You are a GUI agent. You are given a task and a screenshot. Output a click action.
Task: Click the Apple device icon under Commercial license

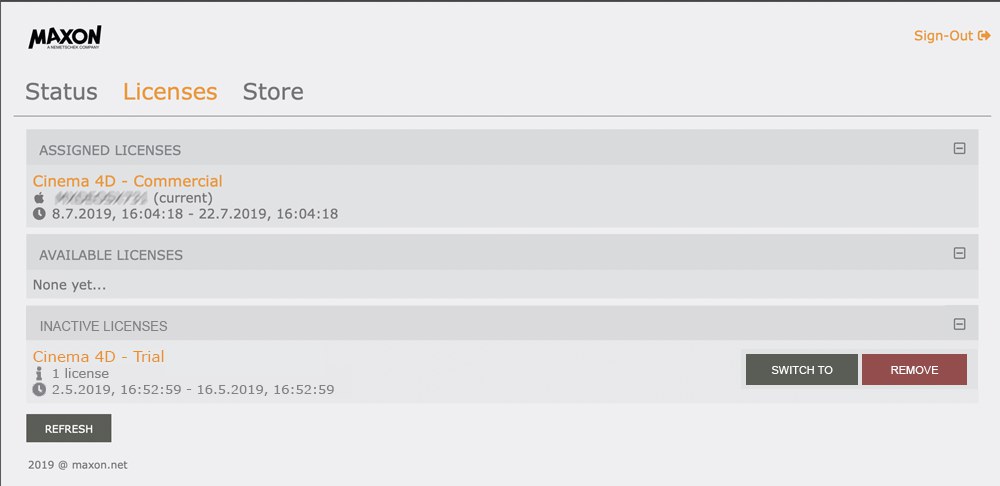pyautogui.click(x=39, y=198)
